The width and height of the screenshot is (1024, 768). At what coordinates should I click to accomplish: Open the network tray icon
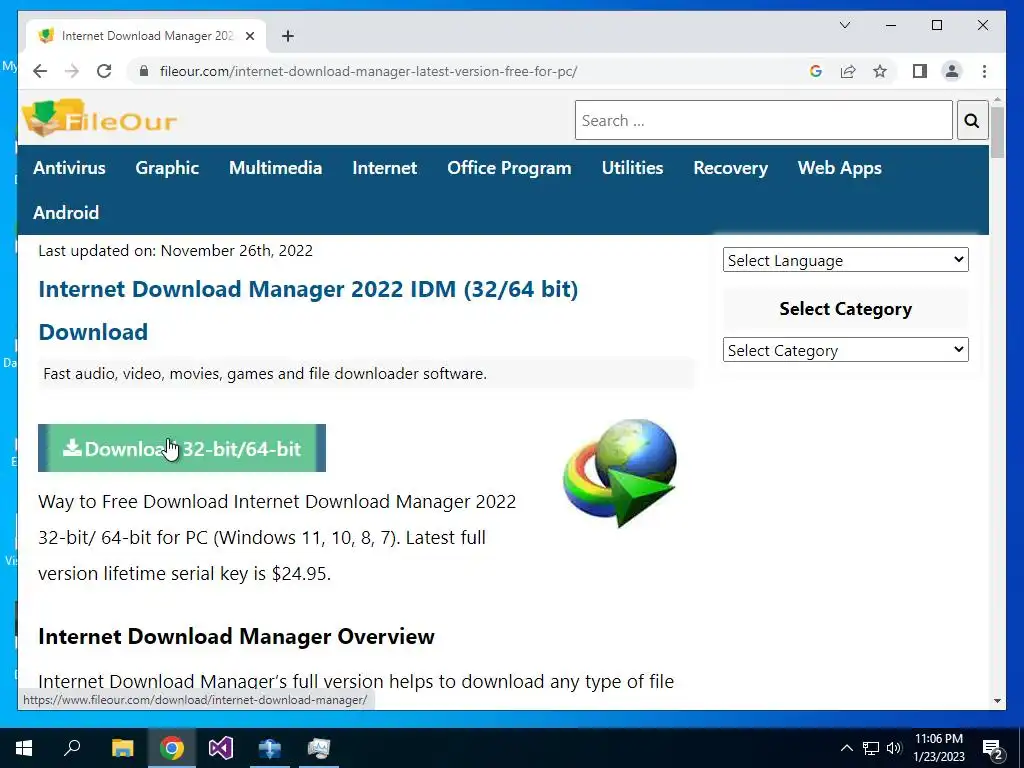coord(871,748)
